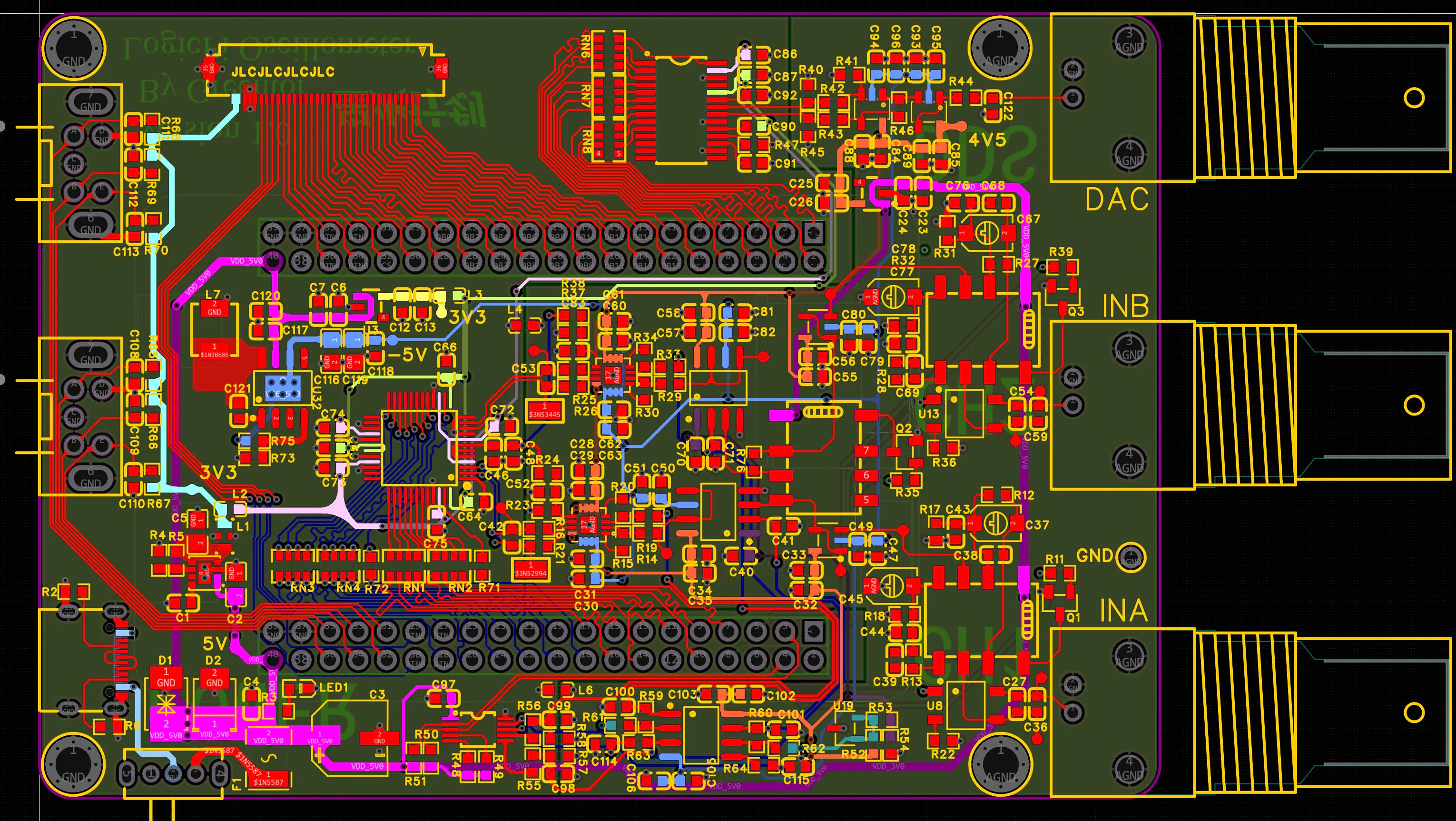Select the DAC silkscreen label
The width and height of the screenshot is (1456, 821).
[x=1117, y=199]
